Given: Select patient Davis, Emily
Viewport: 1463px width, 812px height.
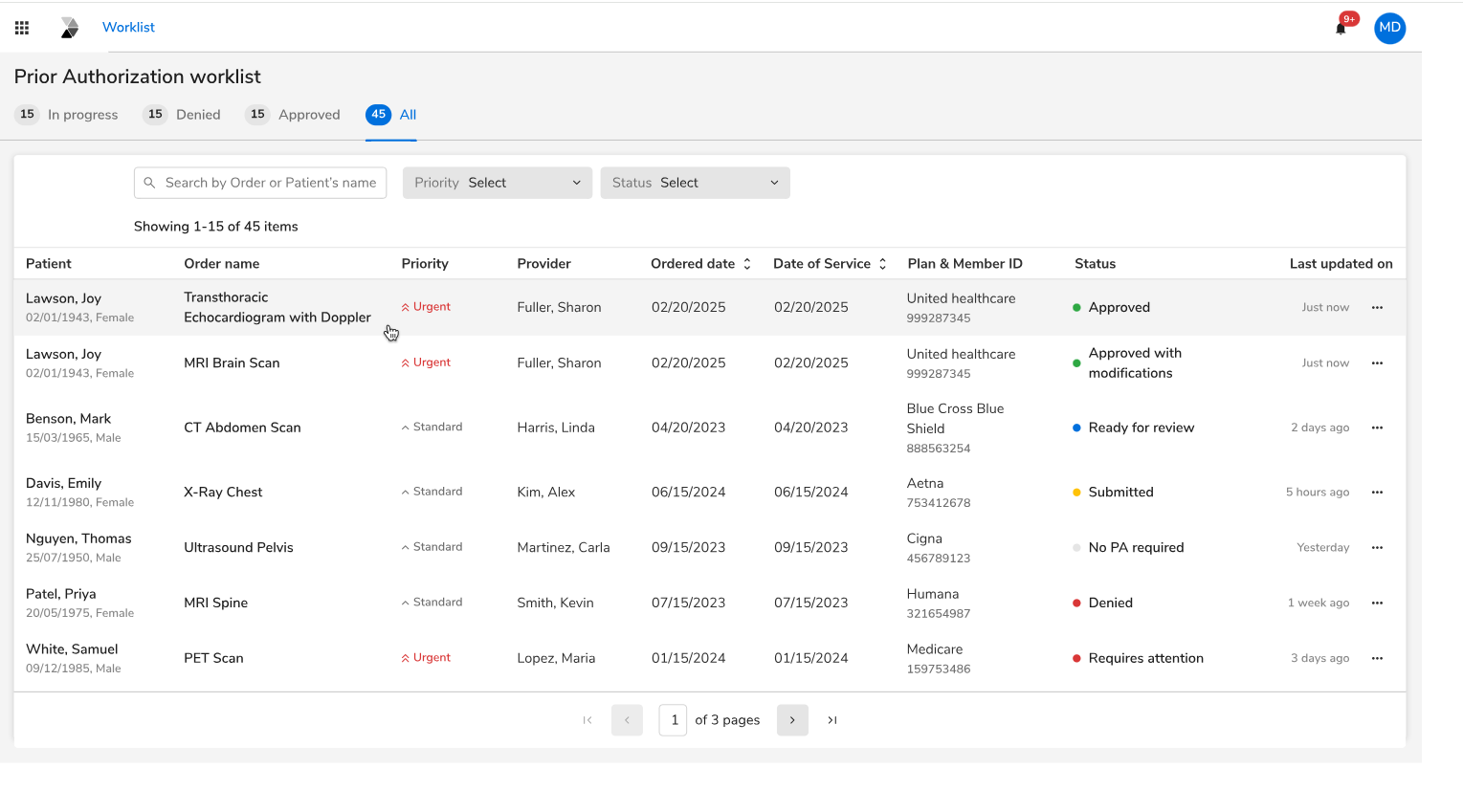Looking at the screenshot, I should pyautogui.click(x=63, y=483).
